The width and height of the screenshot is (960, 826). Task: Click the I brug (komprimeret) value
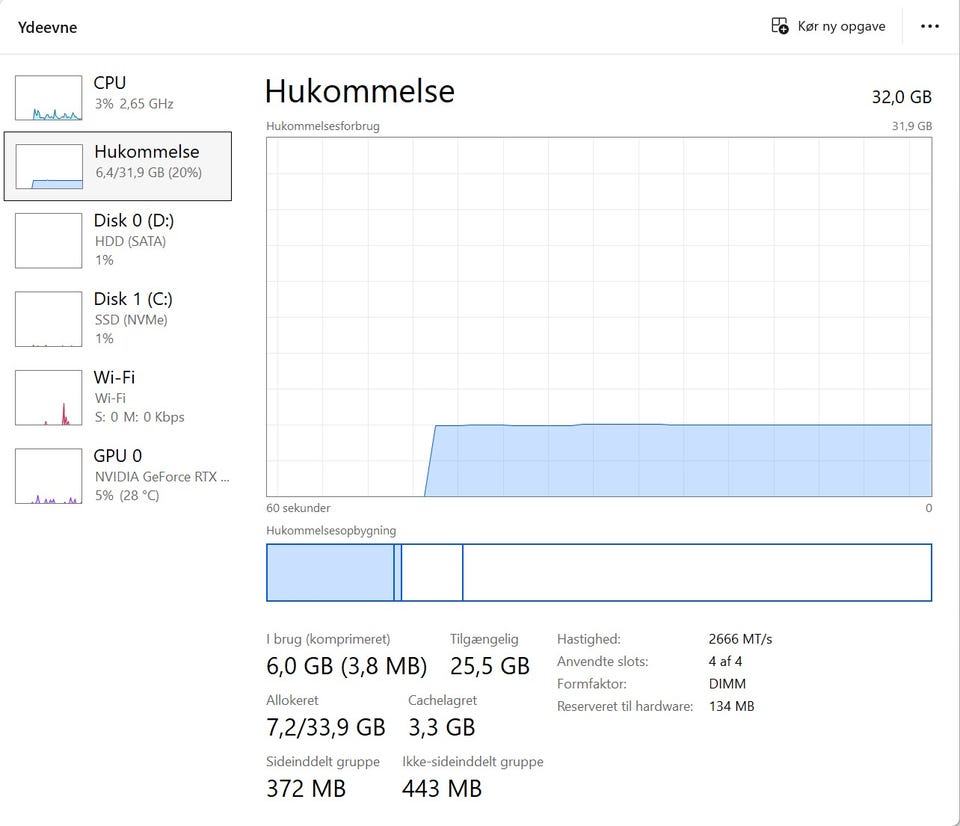click(346, 666)
